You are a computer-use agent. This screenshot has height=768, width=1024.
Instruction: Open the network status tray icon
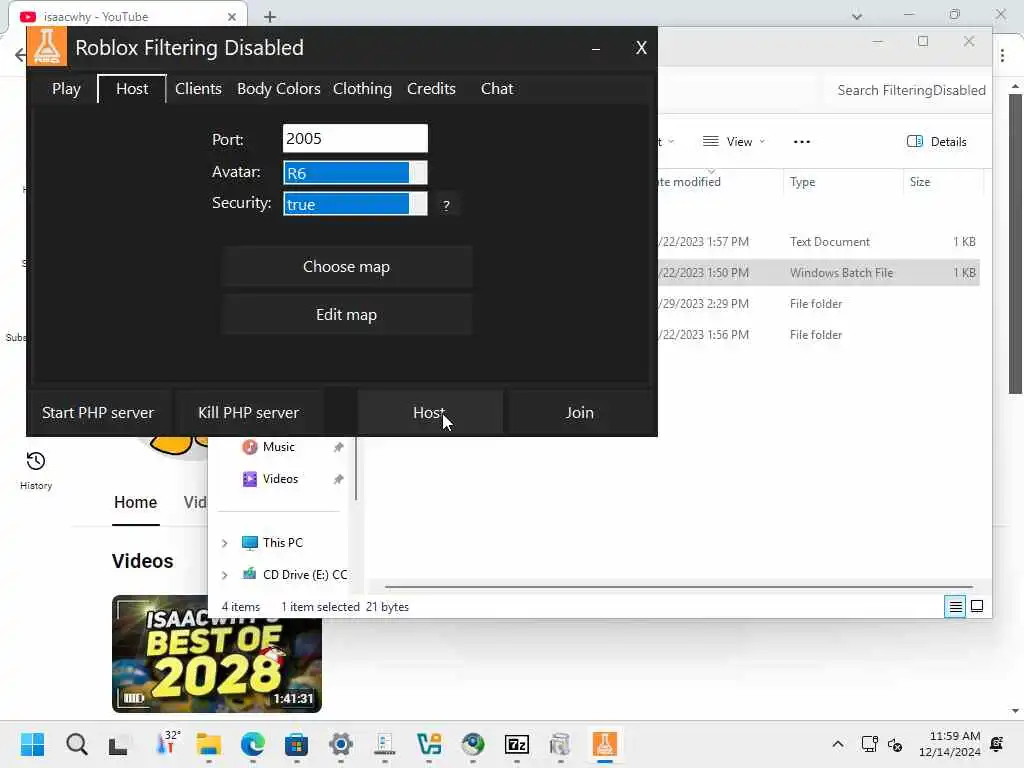869,744
